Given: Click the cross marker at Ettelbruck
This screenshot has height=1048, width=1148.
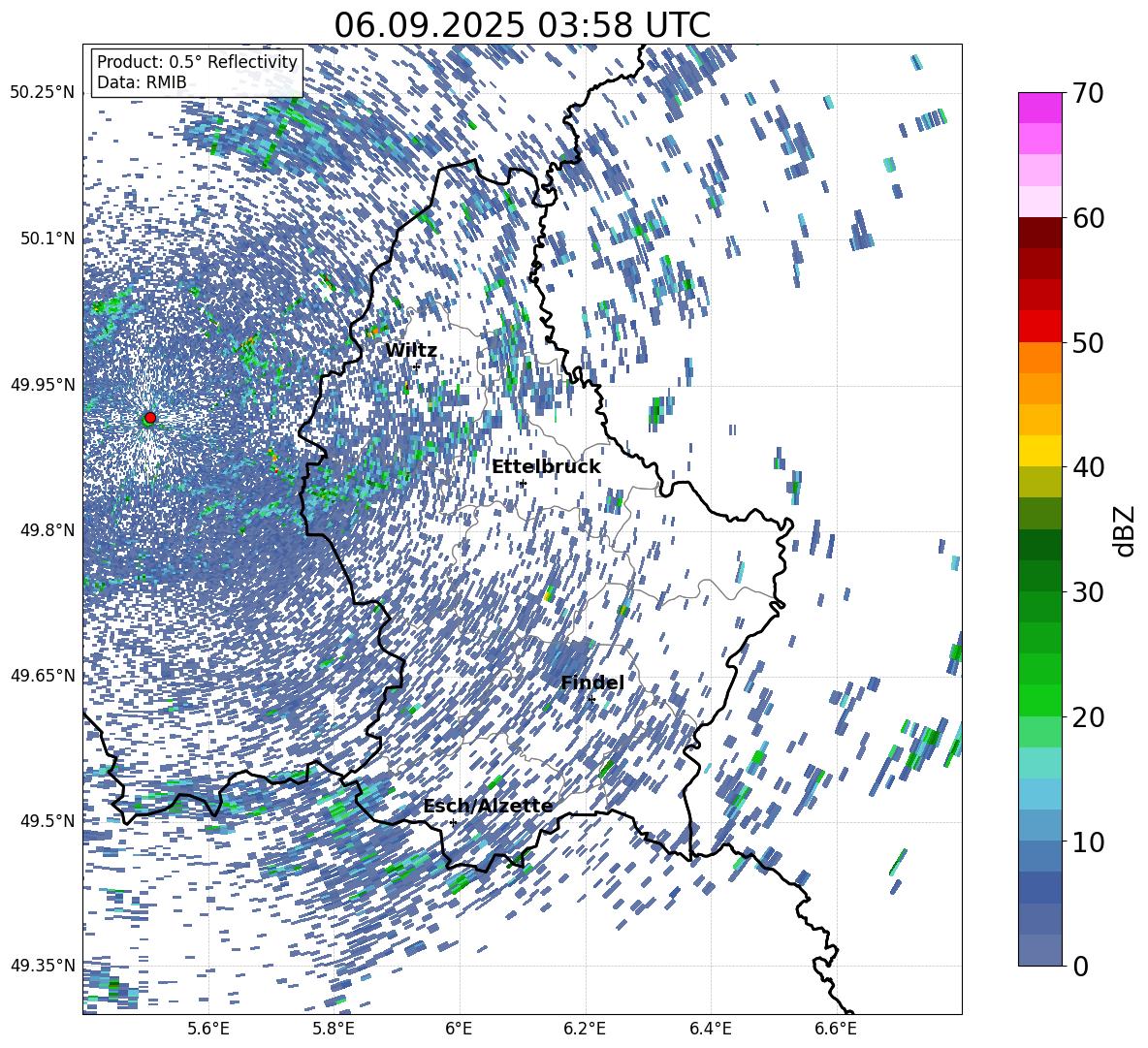Looking at the screenshot, I should tap(522, 483).
